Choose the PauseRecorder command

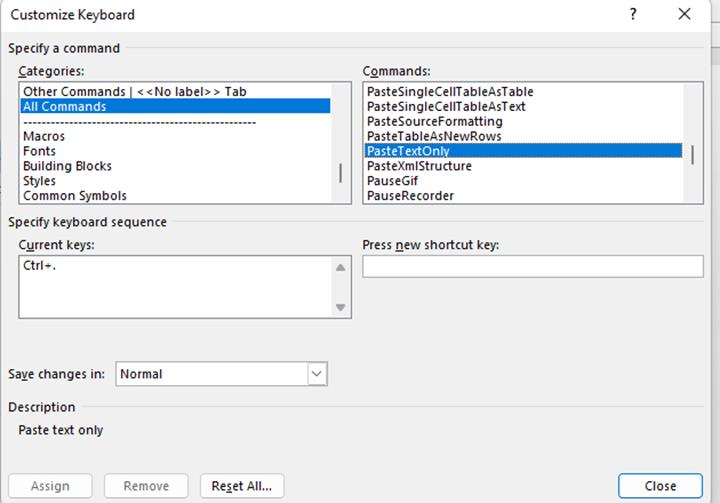pyautogui.click(x=410, y=196)
